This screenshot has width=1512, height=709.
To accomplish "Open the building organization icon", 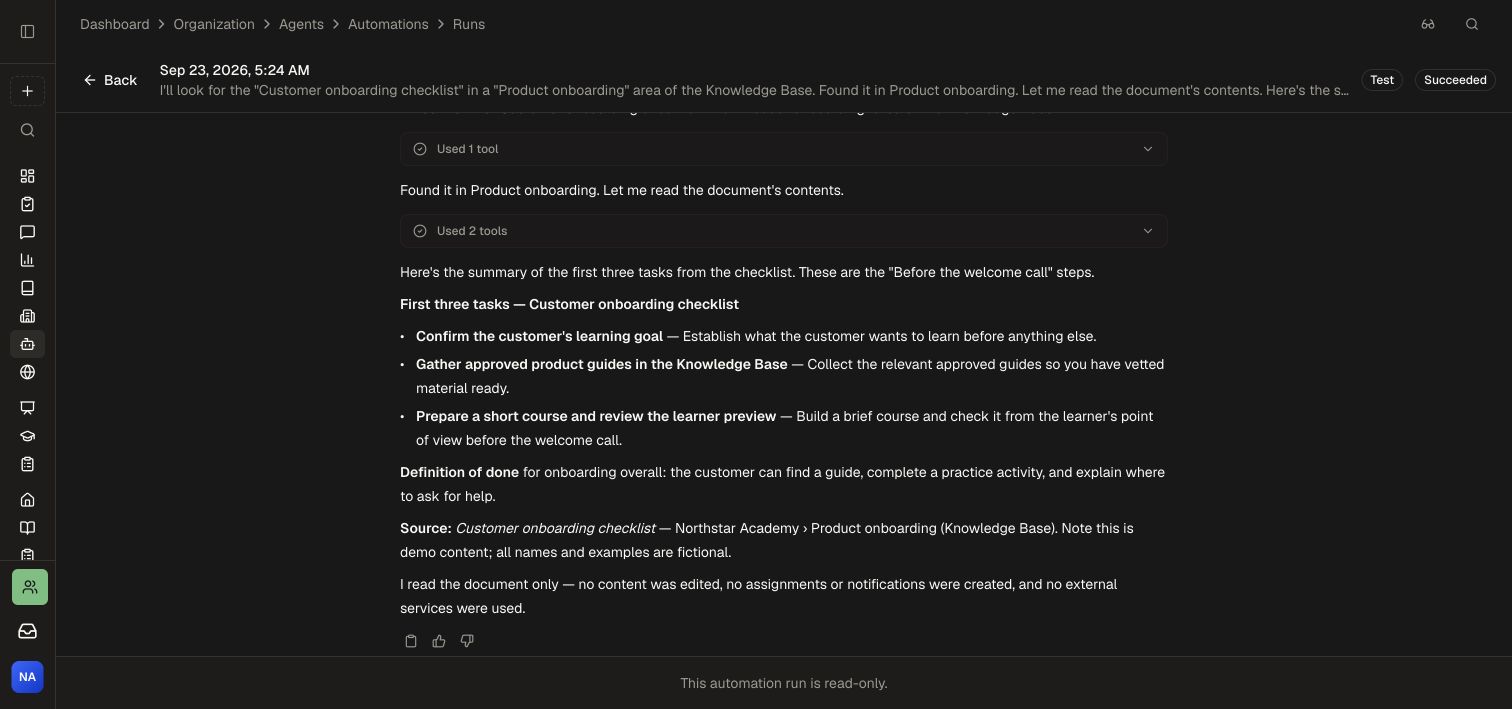I will coord(28,316).
